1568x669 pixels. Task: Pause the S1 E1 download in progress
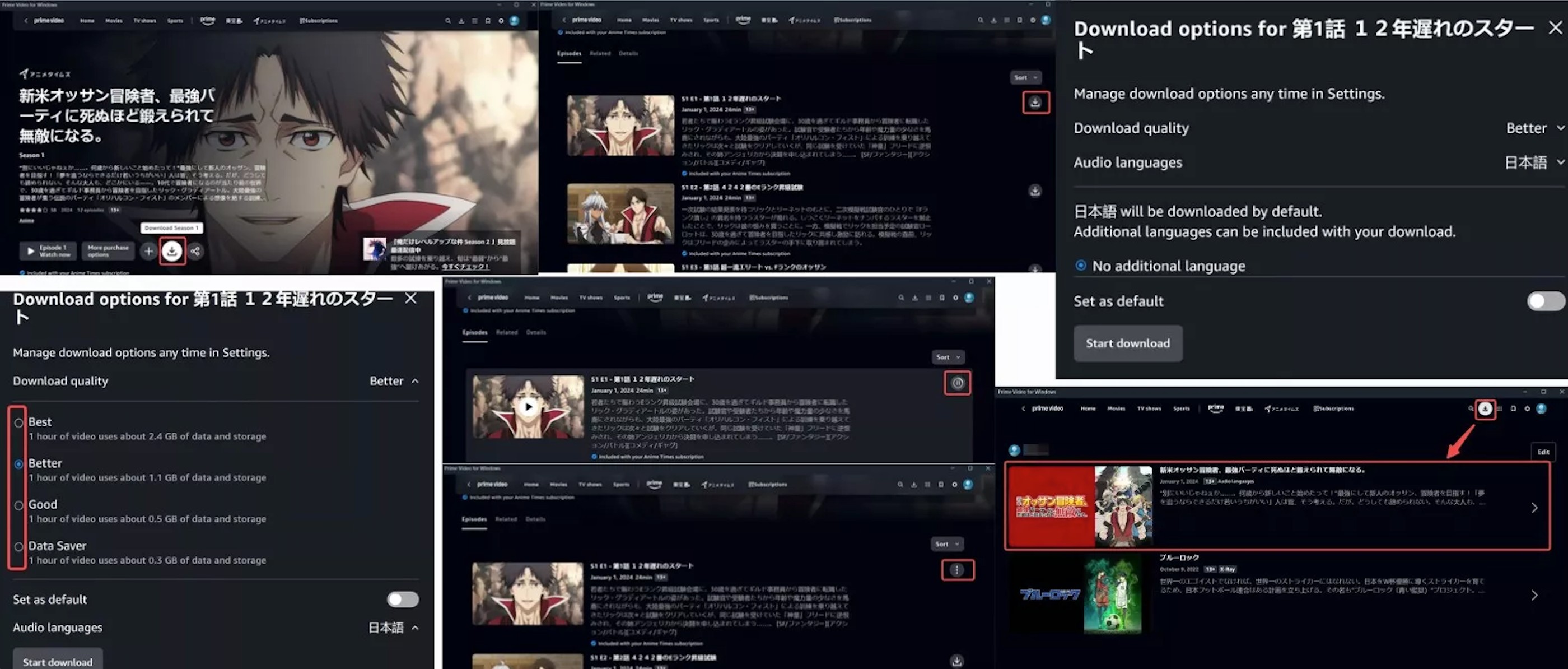tap(958, 383)
